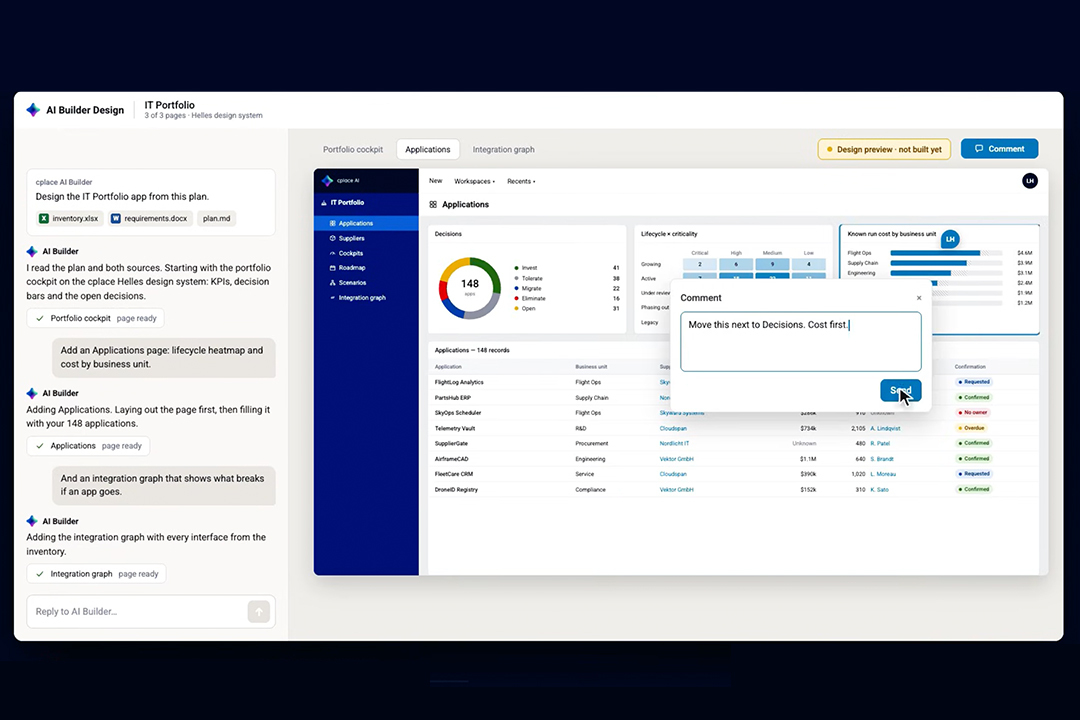Click the Flight Ops cost bar
The height and width of the screenshot is (720, 1080).
click(935, 253)
